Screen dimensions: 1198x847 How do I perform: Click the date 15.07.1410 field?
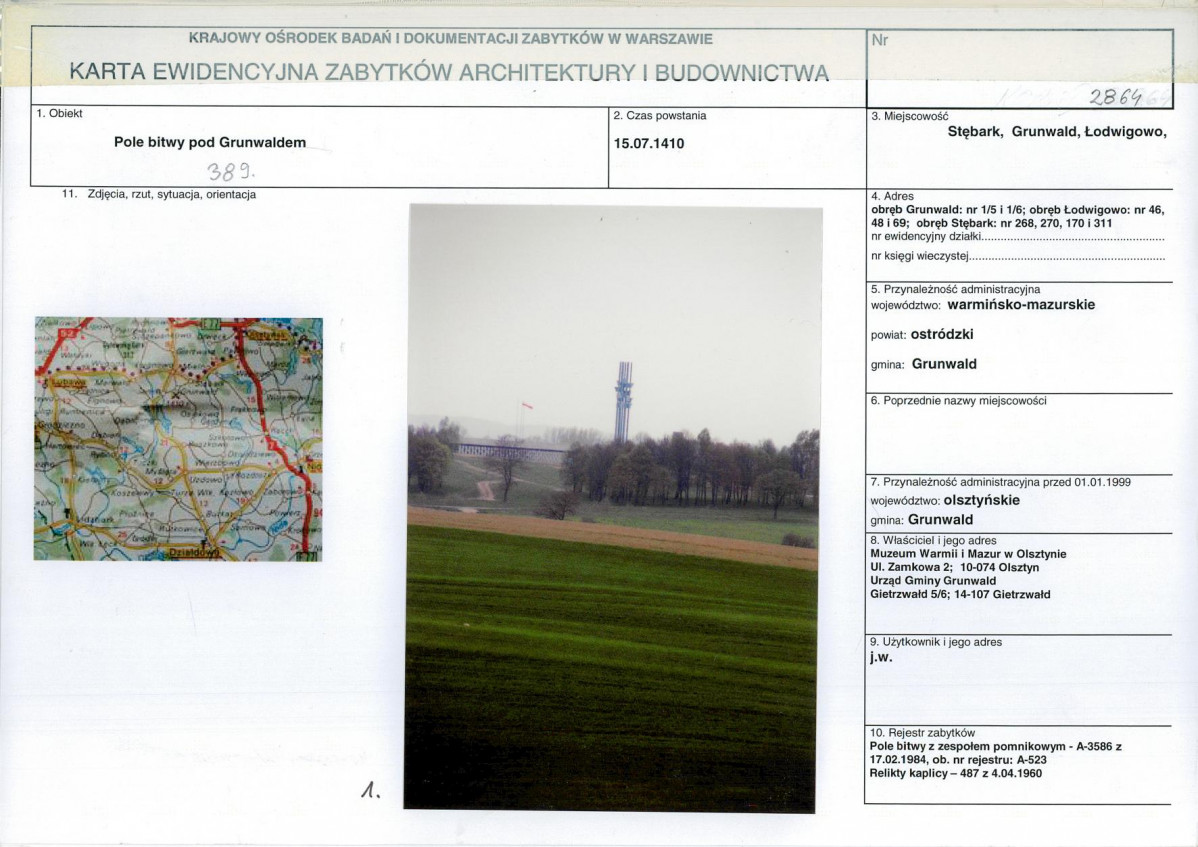click(x=649, y=143)
